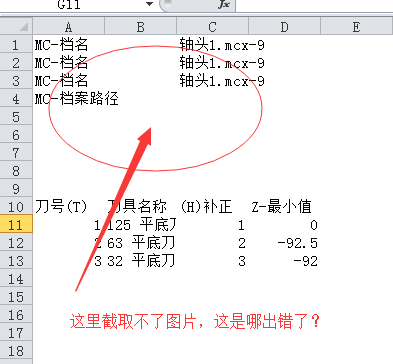
Task: Click the fx insert function icon
Action: (x=224, y=4)
